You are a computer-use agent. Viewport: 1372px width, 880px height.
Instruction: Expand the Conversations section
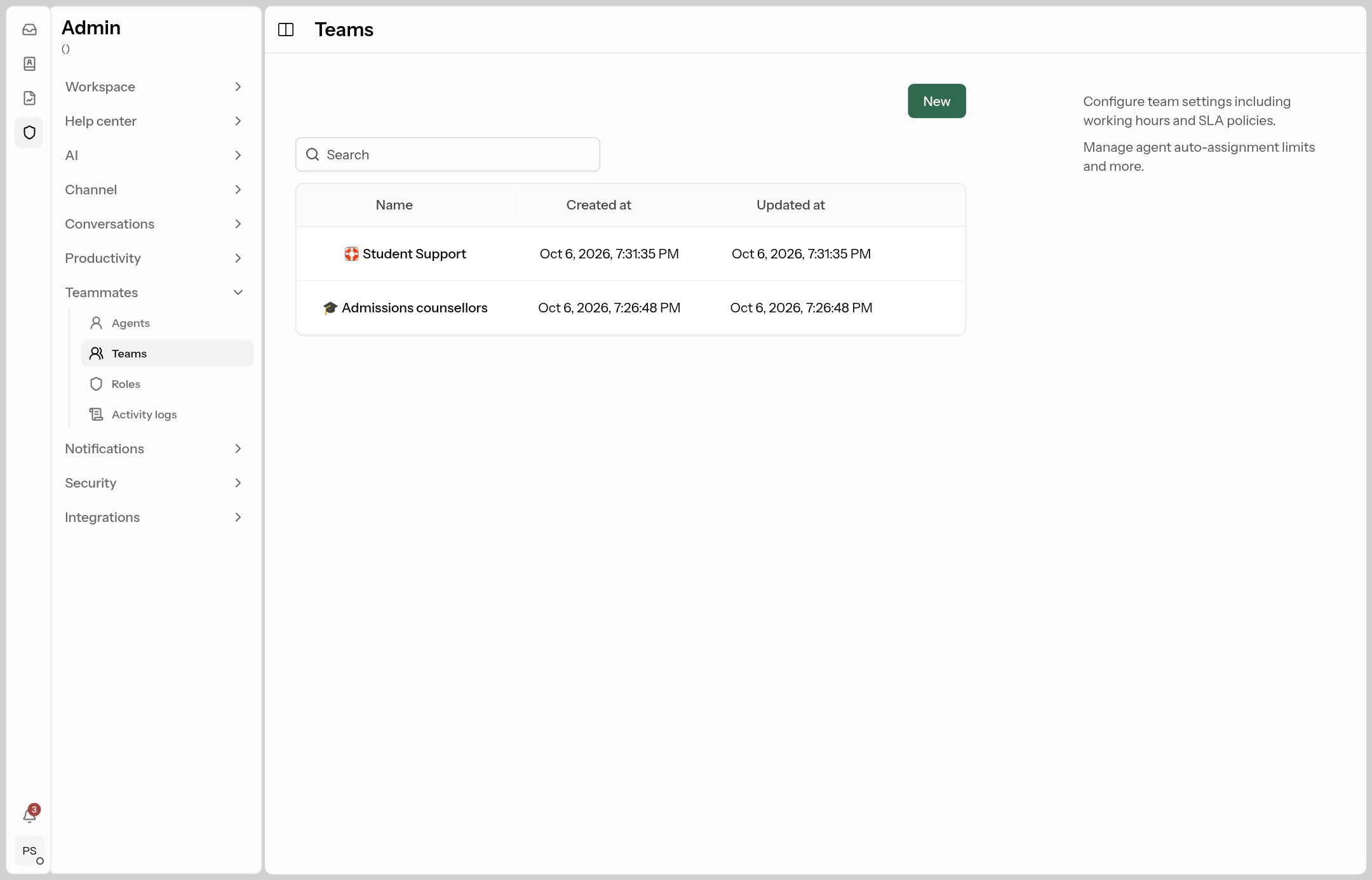154,224
